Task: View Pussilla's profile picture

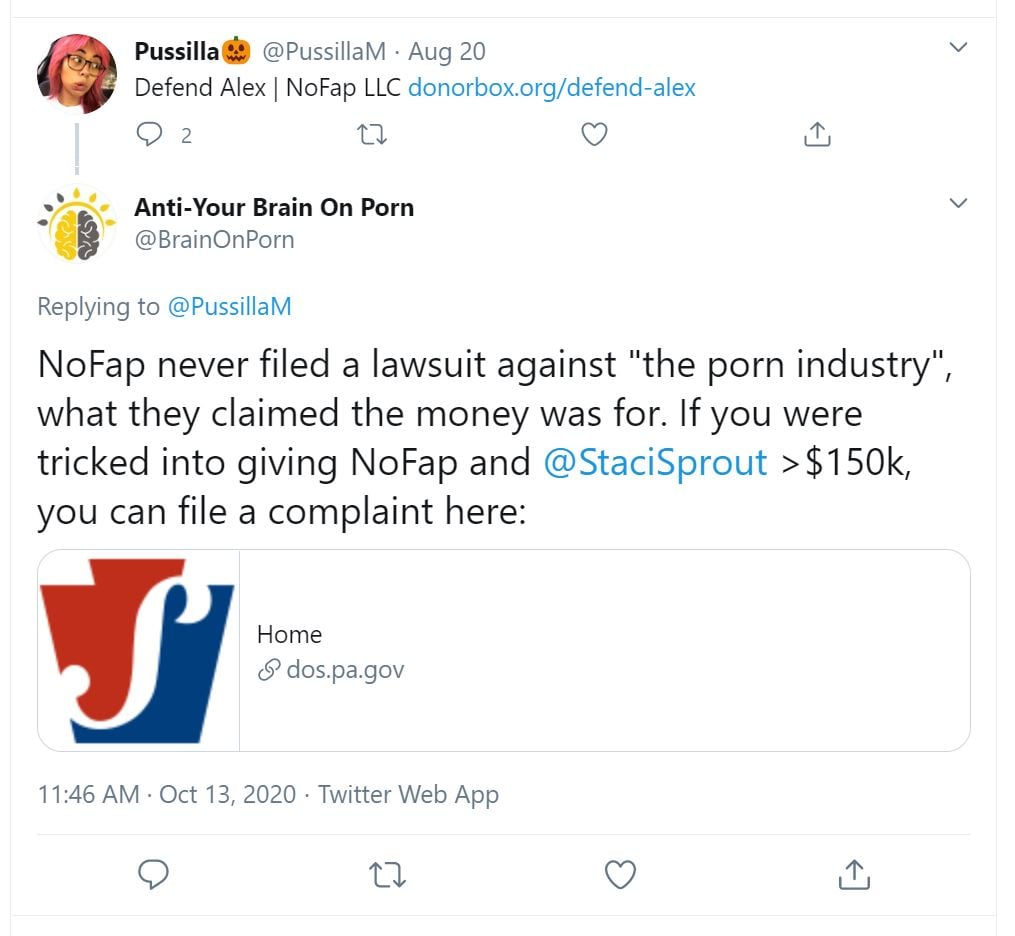Action: coord(77,74)
